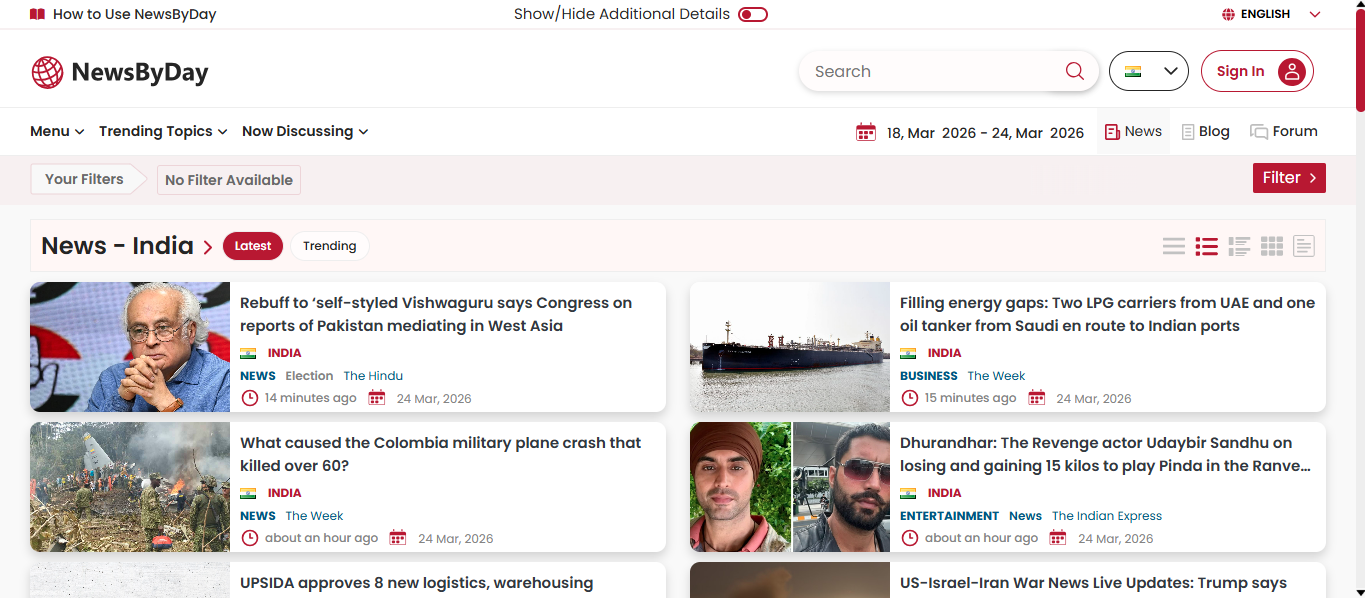Expand the English language selector

pos(1270,14)
